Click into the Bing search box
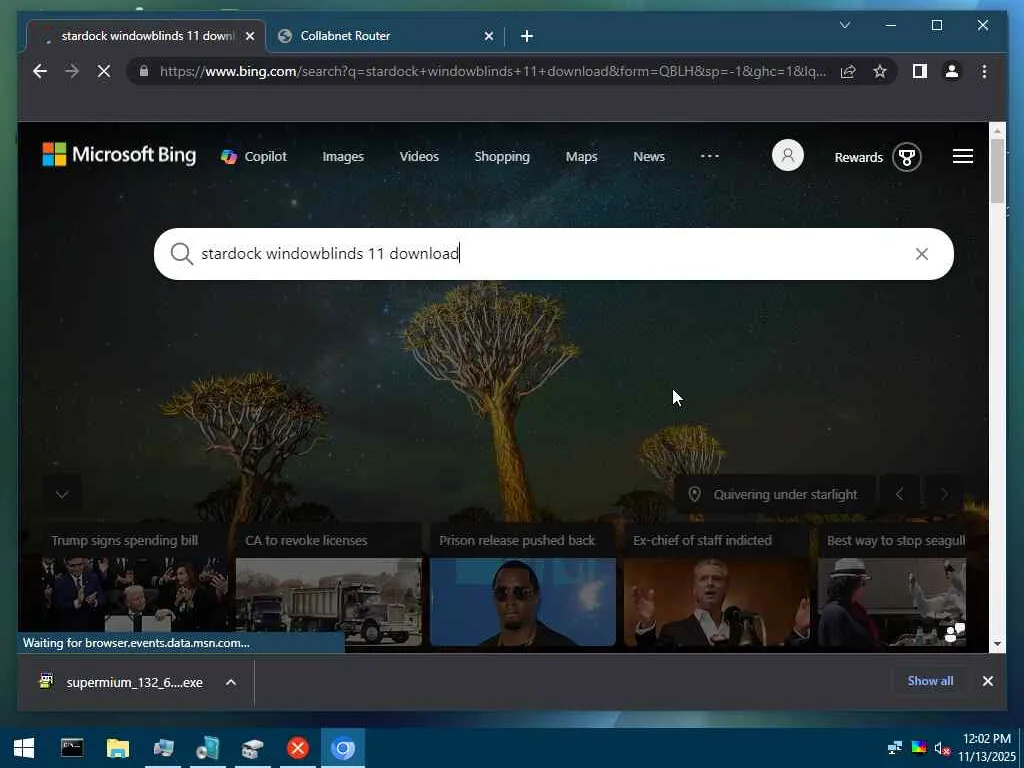The image size is (1024, 768). click(554, 254)
